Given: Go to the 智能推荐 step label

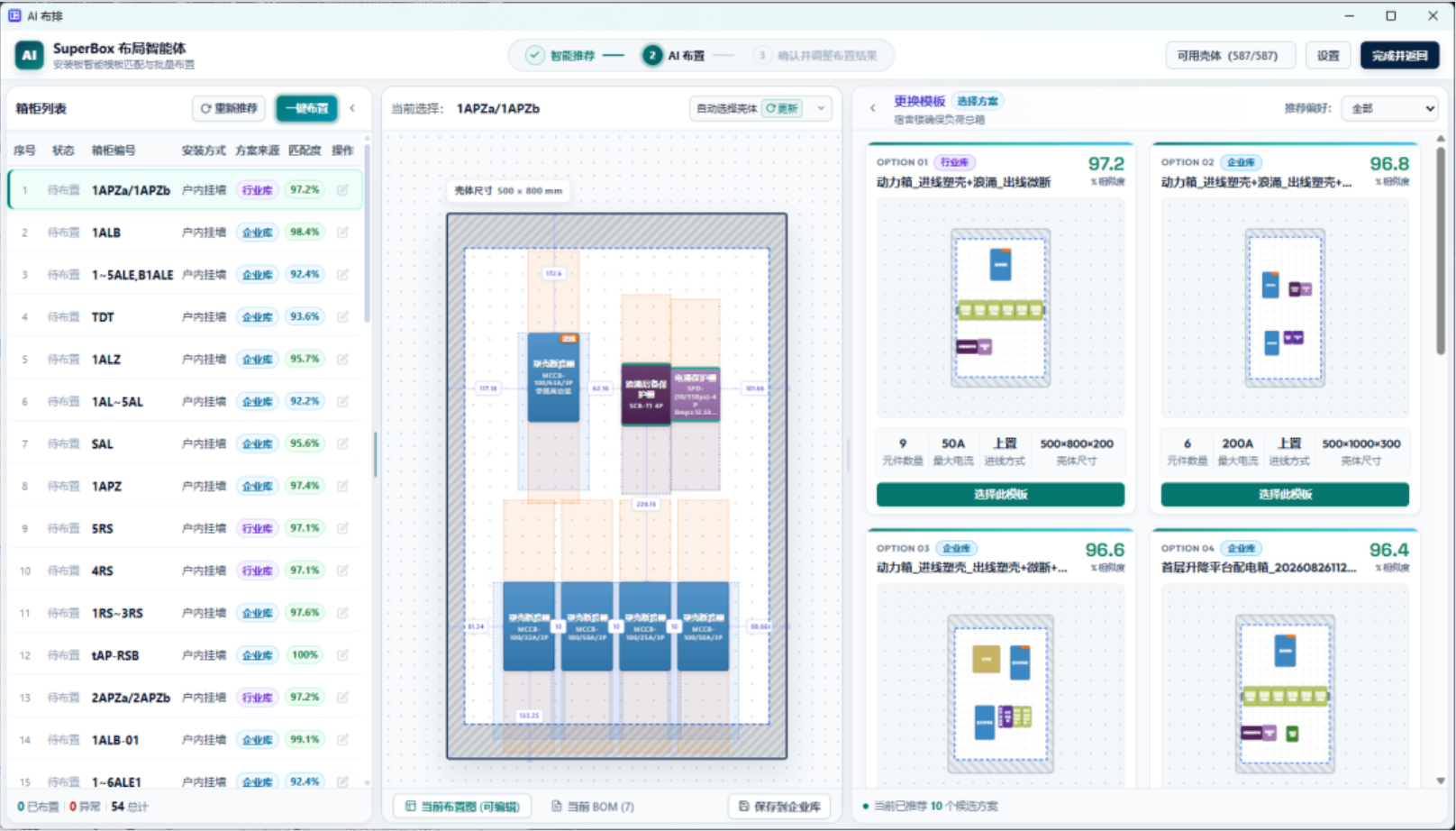Looking at the screenshot, I should [572, 56].
